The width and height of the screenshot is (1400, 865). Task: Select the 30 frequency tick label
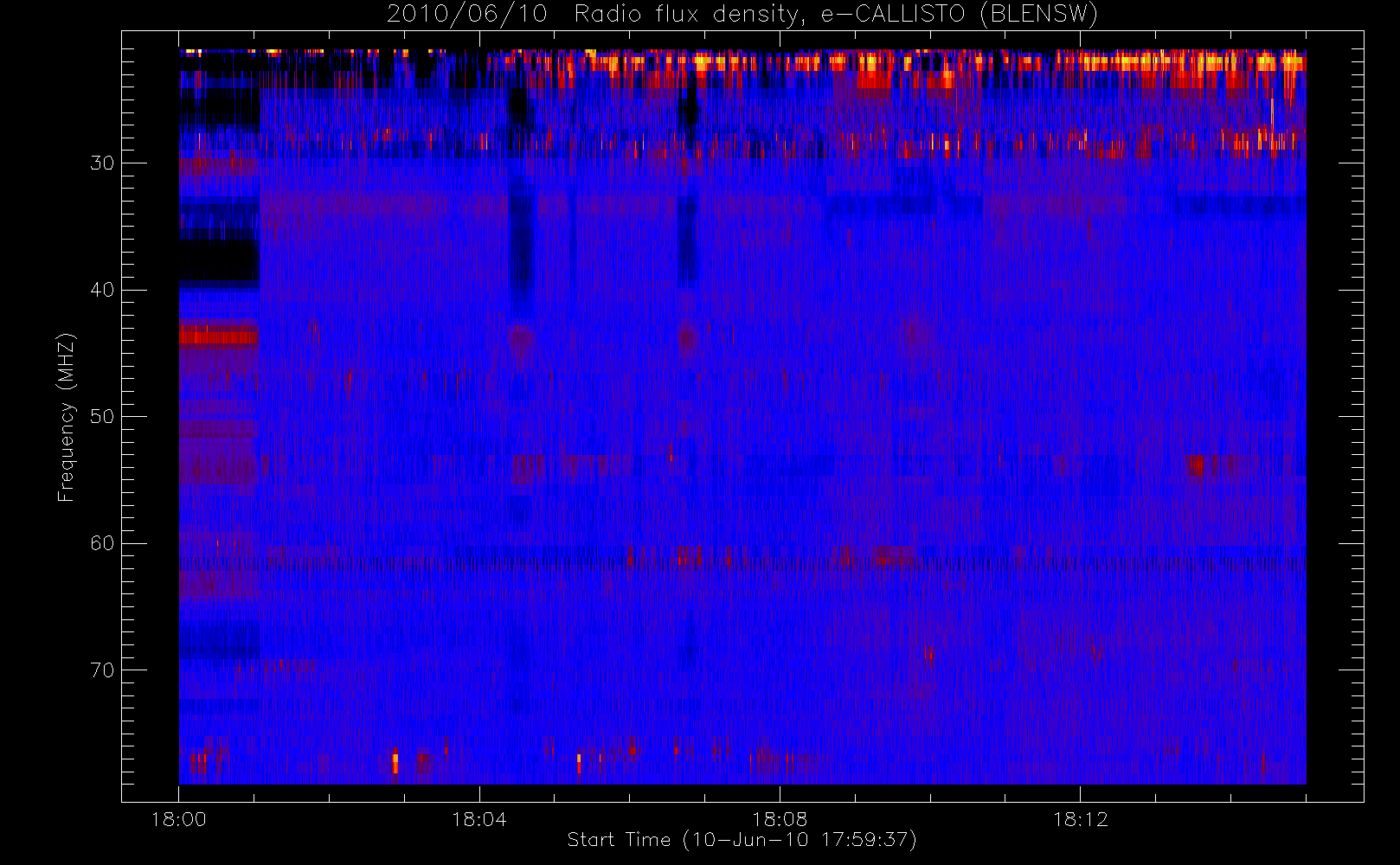102,163
